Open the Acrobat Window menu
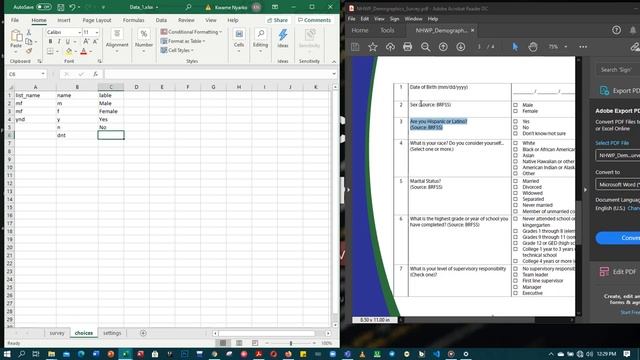This screenshot has height=360, width=640. pyautogui.click(x=413, y=19)
